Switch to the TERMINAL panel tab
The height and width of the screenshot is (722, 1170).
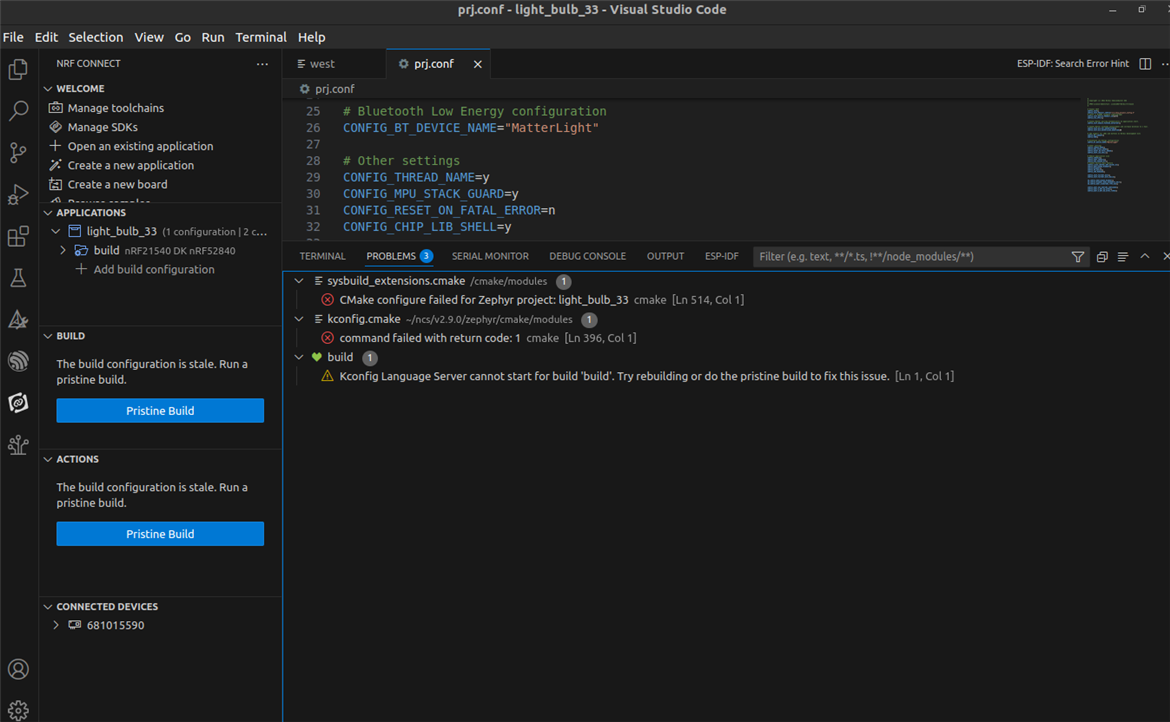322,257
